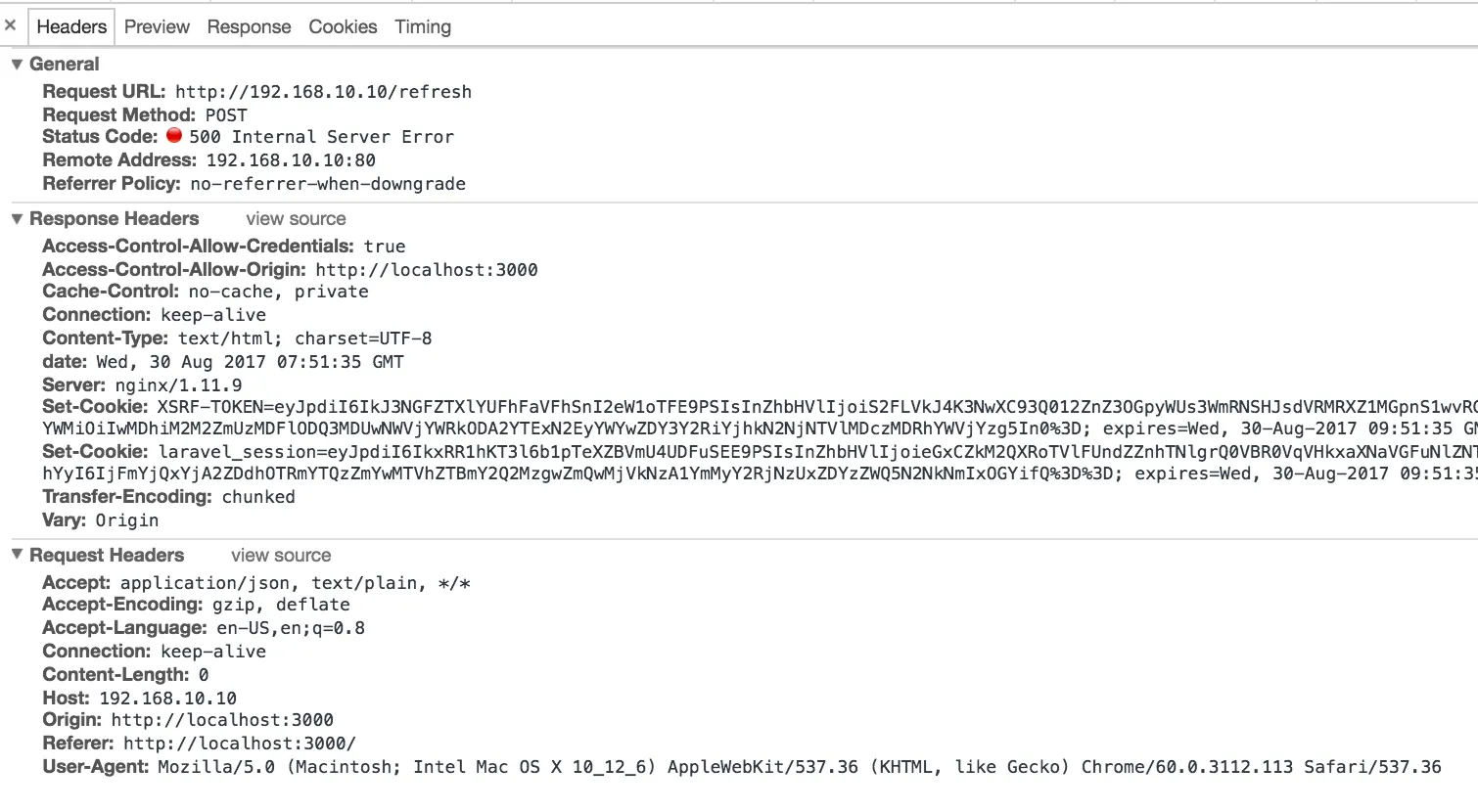Select the Headers tab
The height and width of the screenshot is (812, 1478).
71,26
